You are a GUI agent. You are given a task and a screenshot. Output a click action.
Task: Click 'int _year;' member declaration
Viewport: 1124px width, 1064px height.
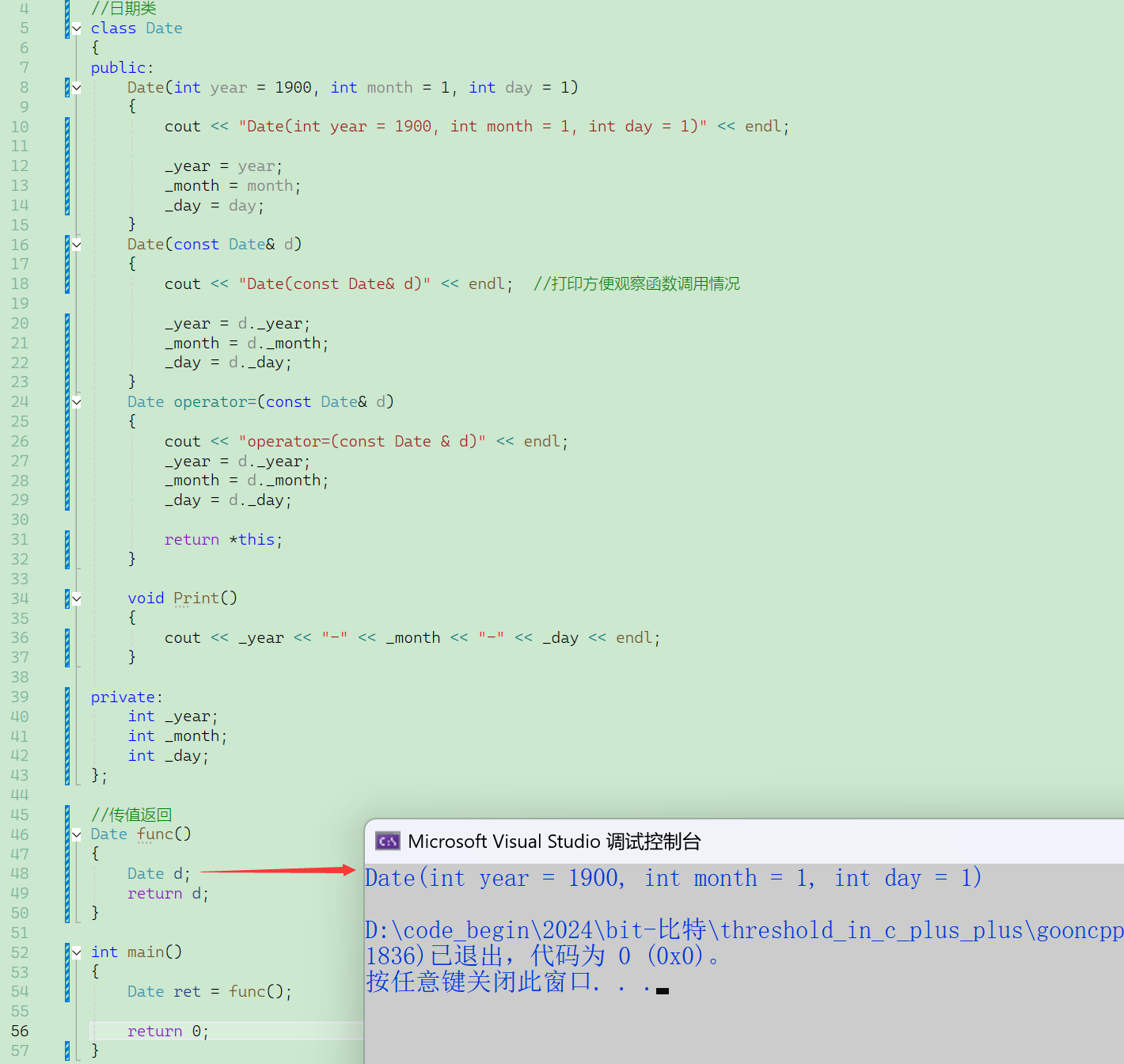click(173, 716)
